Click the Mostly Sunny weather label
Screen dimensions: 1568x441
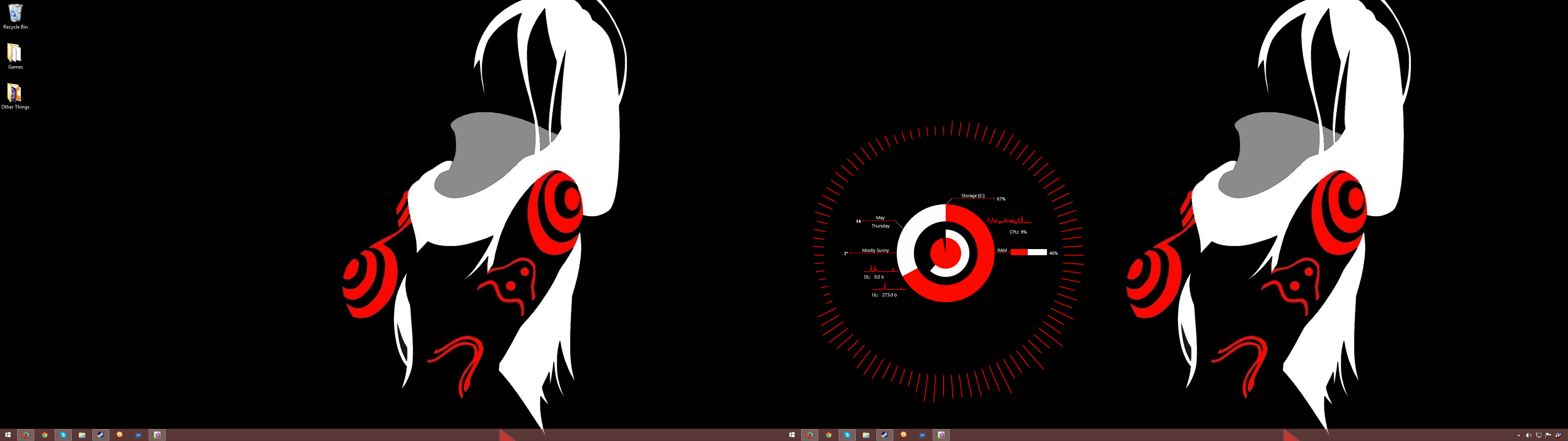(875, 250)
